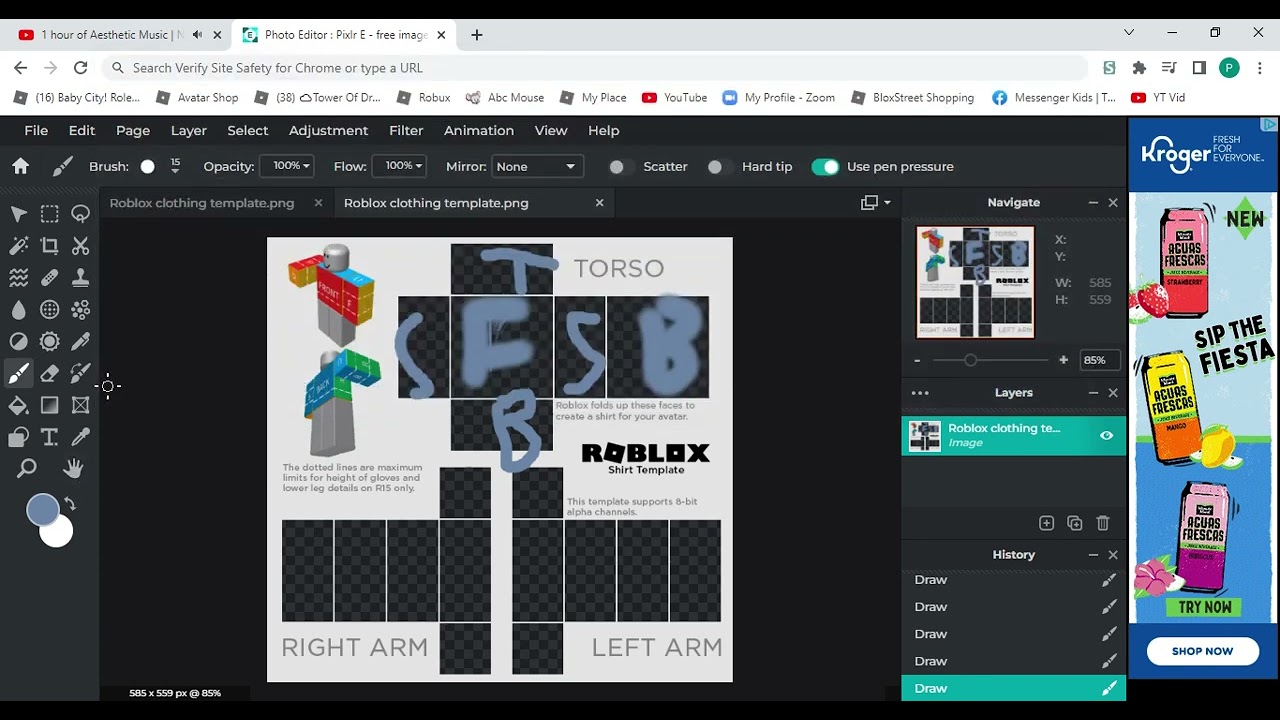1280x720 pixels.
Task: Click the Navigate panel preview thumbnail
Action: [975, 282]
